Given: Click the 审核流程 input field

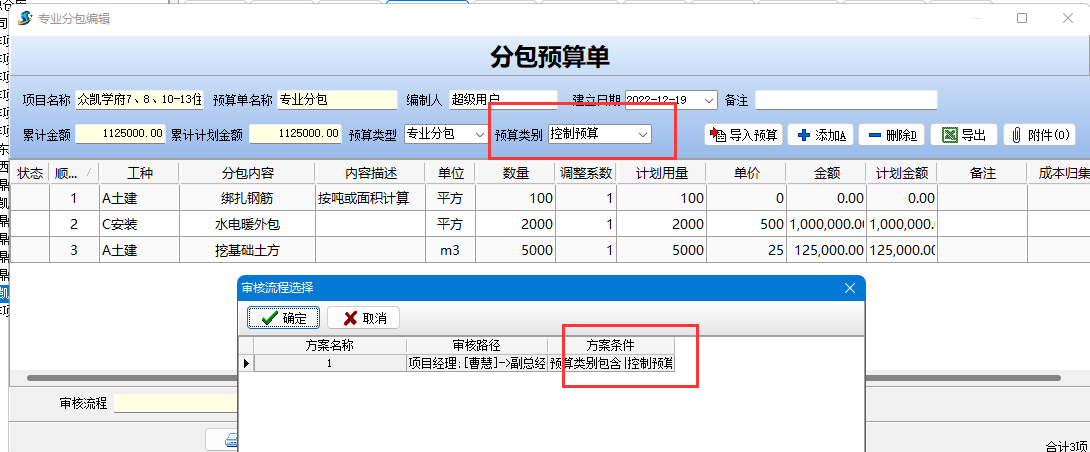Looking at the screenshot, I should (175, 404).
